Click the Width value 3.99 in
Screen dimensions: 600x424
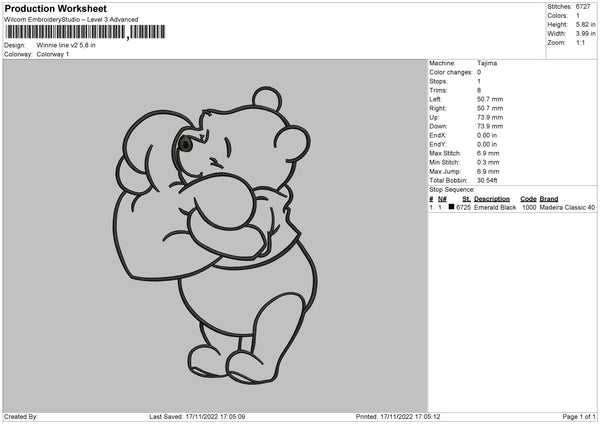[585, 34]
